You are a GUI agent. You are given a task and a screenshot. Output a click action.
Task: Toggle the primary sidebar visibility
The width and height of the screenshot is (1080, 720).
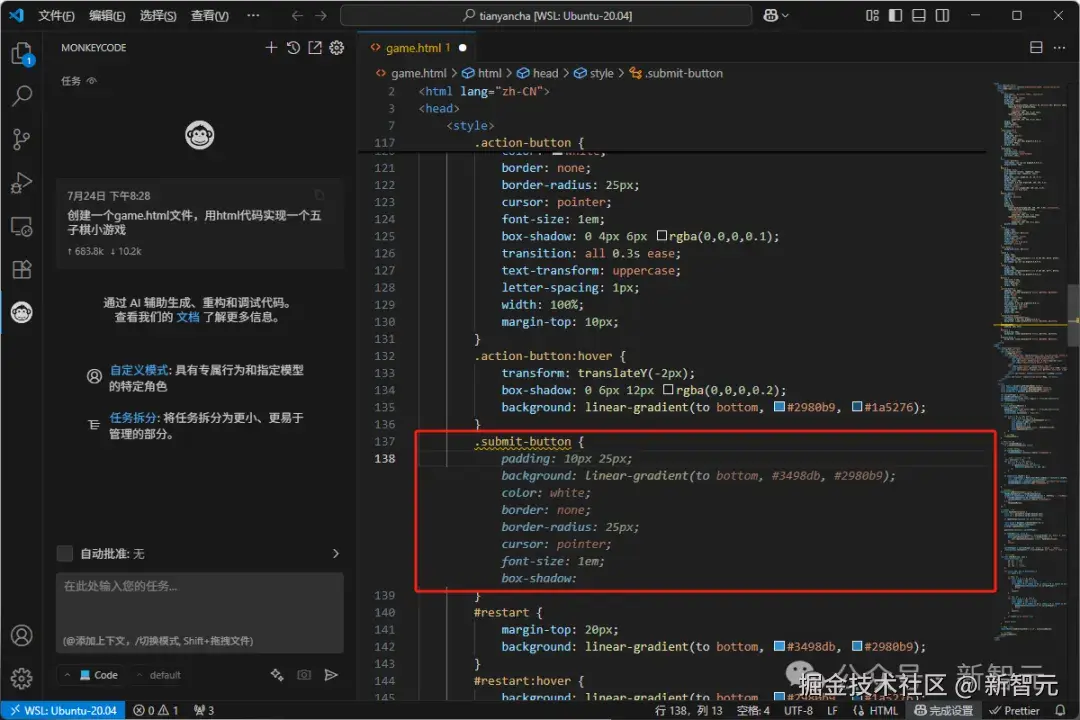point(895,15)
